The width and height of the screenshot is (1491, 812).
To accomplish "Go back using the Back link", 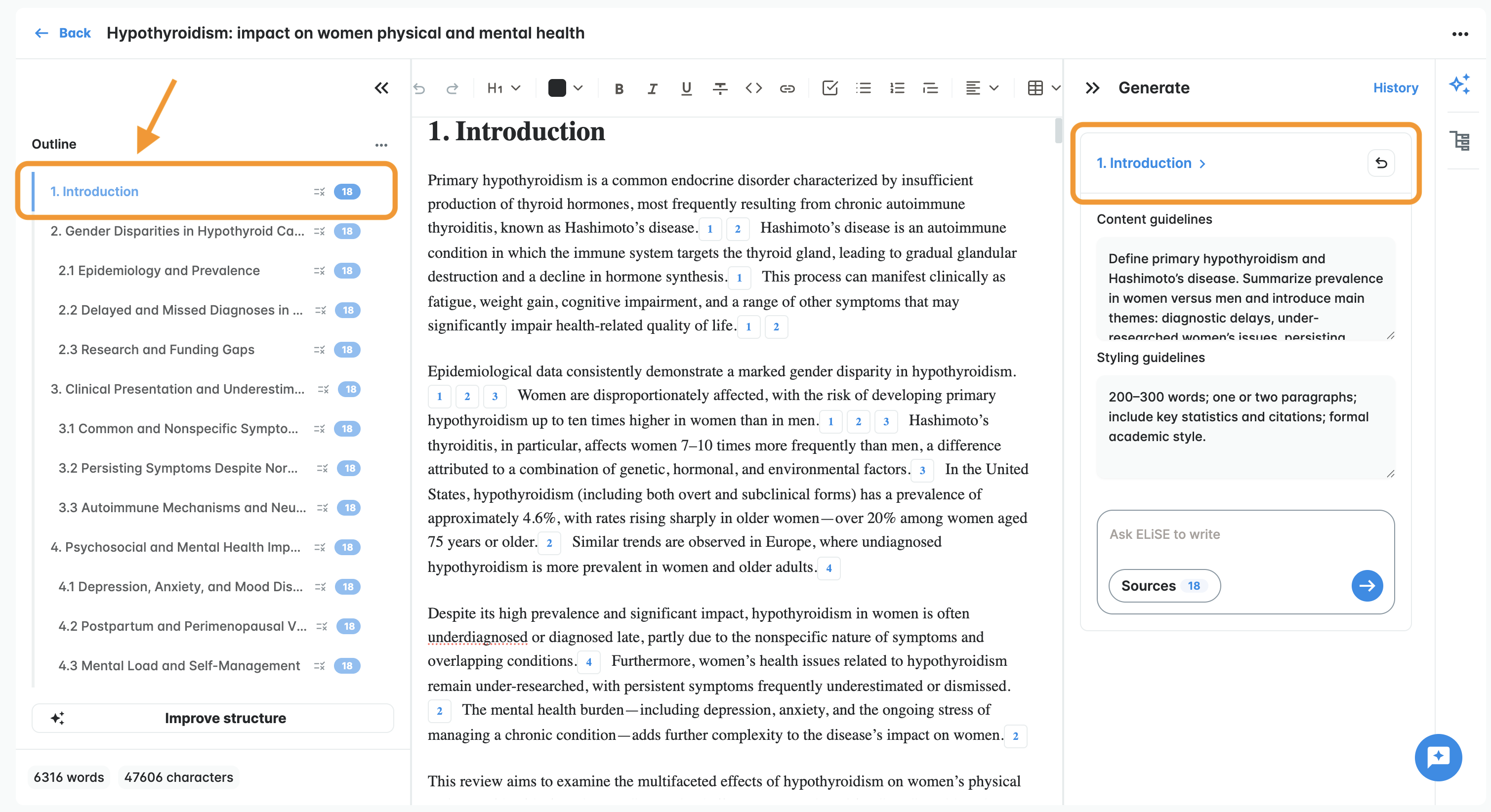I will coord(63,33).
